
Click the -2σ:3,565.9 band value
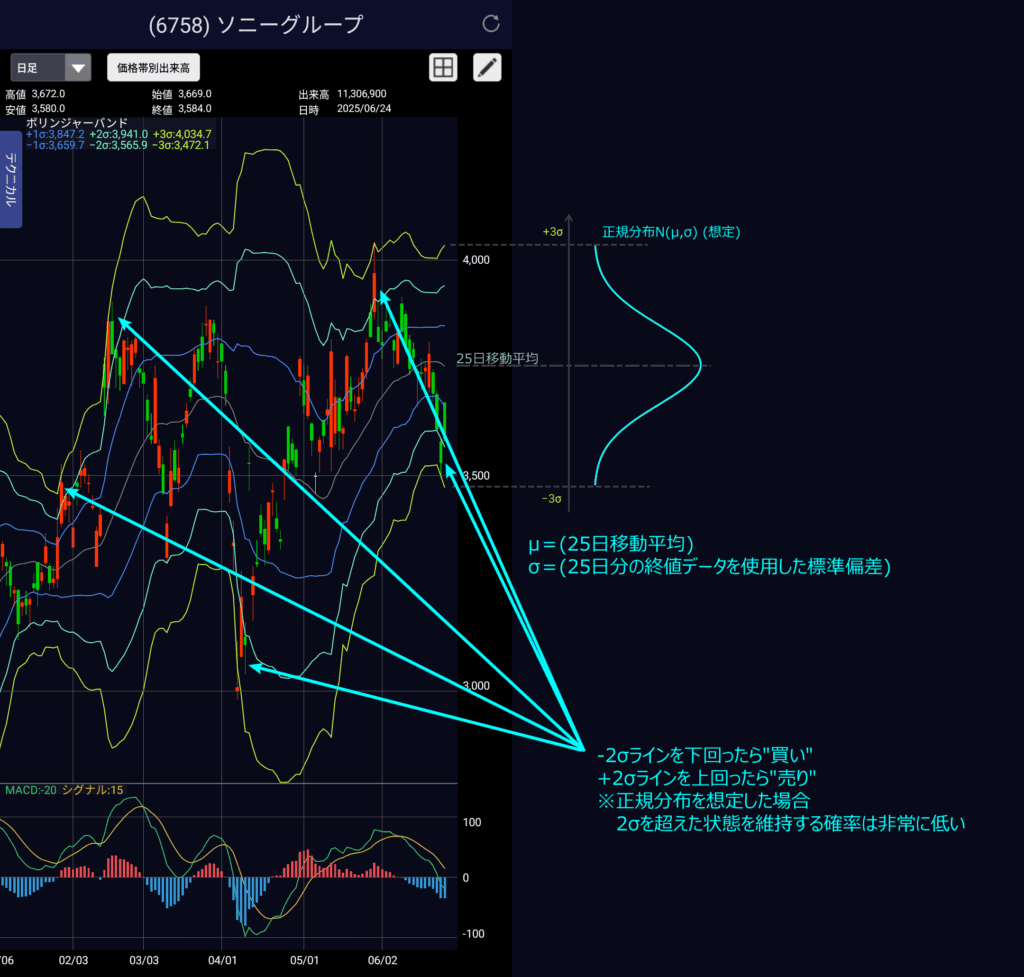[x=119, y=145]
